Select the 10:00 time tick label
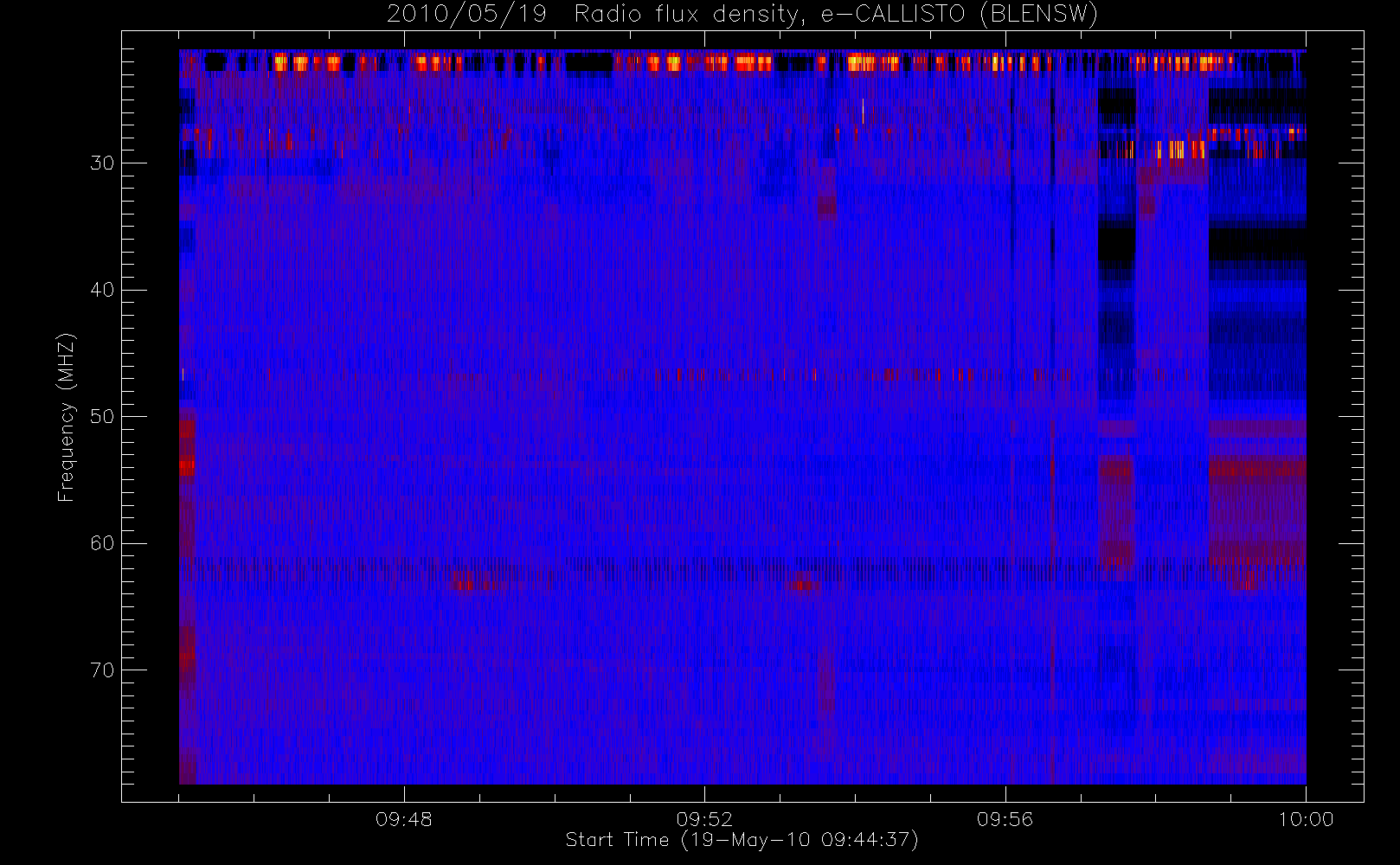Image resolution: width=1400 pixels, height=865 pixels. 1306,819
